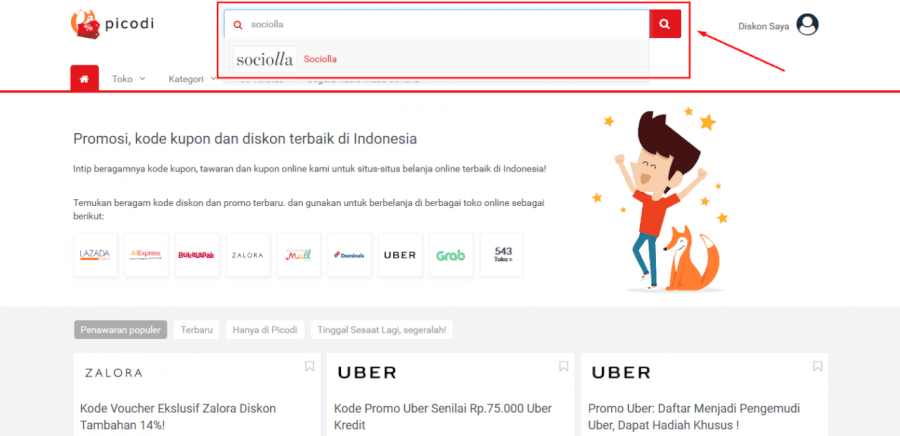Bookmark the Zalora voucher offer
Viewport: 900px width, 436px height.
pos(309,366)
